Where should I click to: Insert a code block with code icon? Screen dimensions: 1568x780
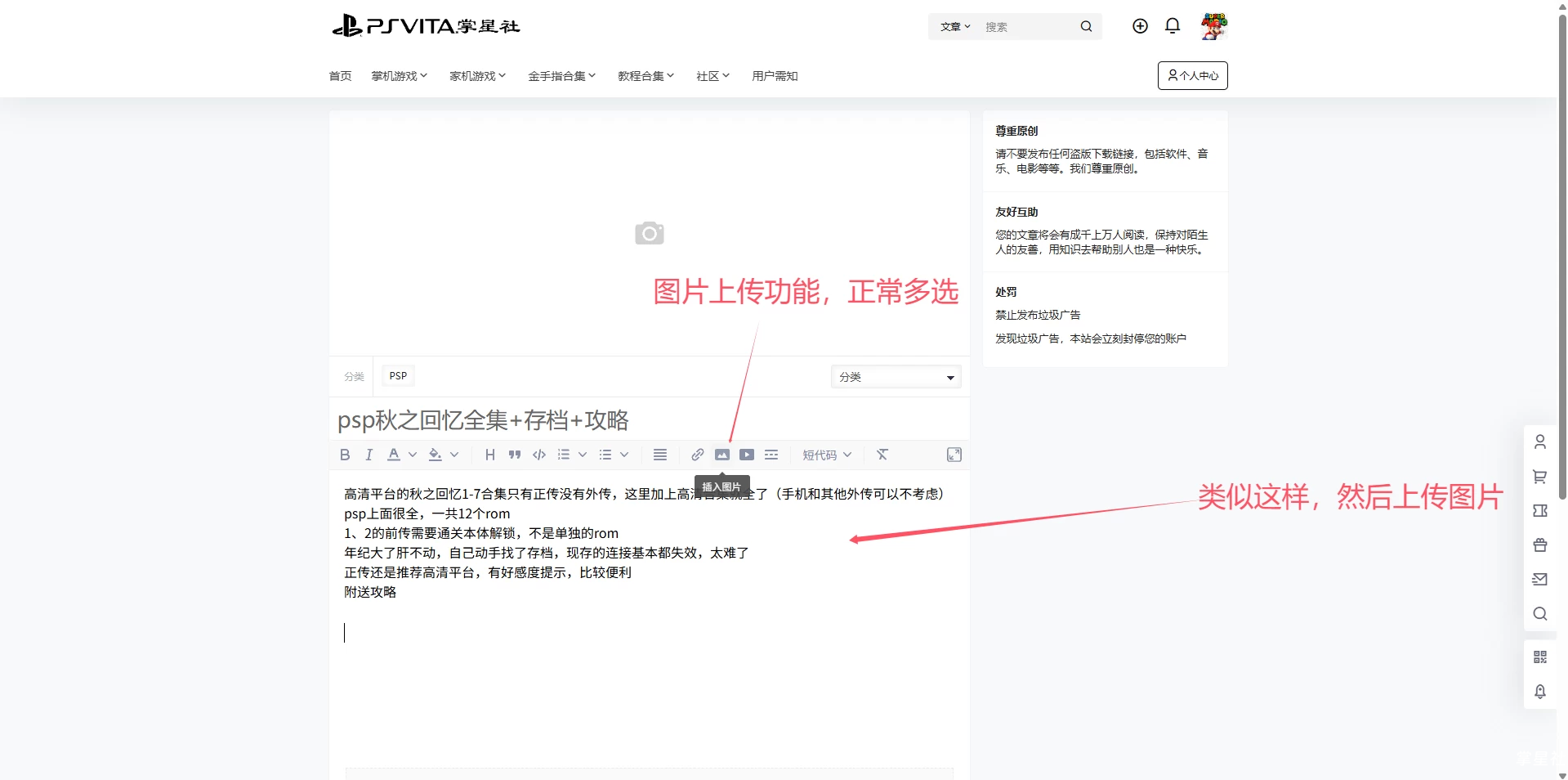pyautogui.click(x=539, y=455)
